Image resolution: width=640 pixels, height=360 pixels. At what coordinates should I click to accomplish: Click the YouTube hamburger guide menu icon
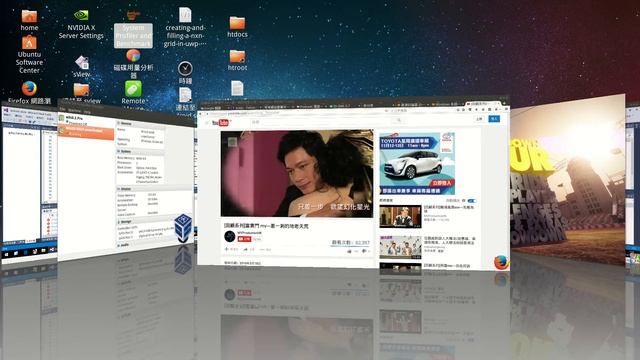tap(207, 122)
